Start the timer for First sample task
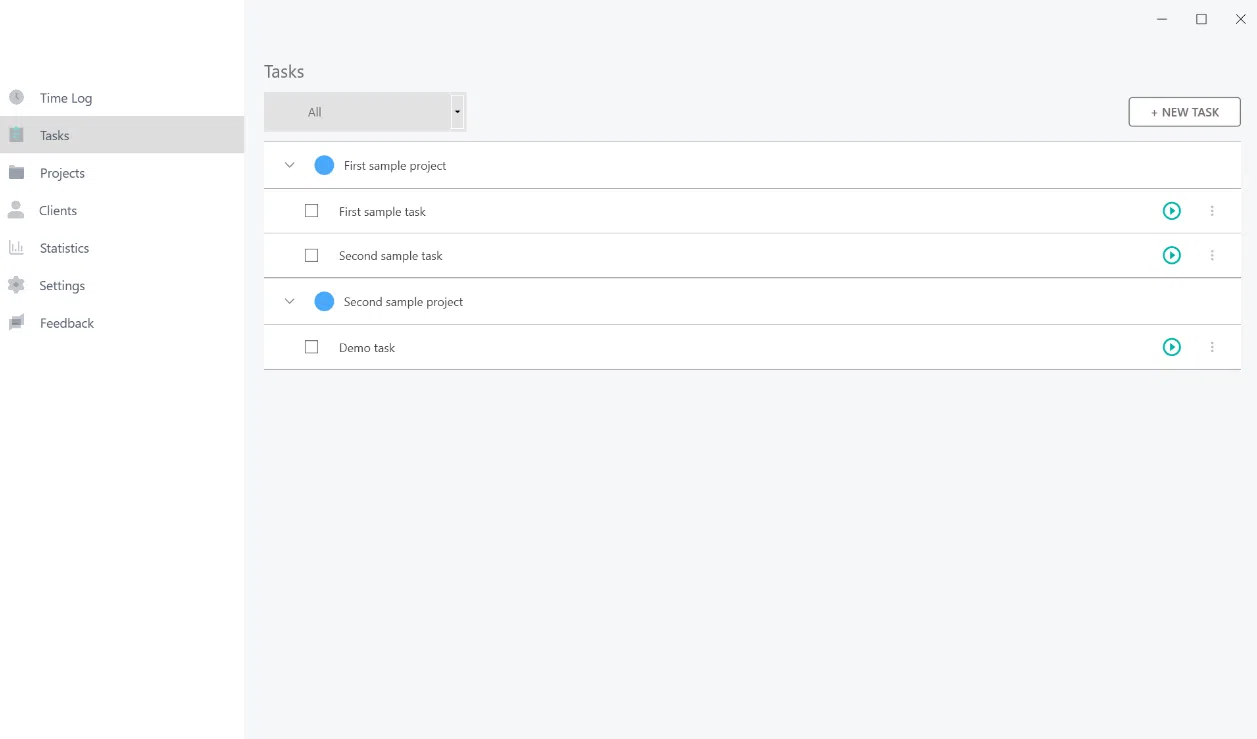The image size is (1257, 739). click(1171, 211)
